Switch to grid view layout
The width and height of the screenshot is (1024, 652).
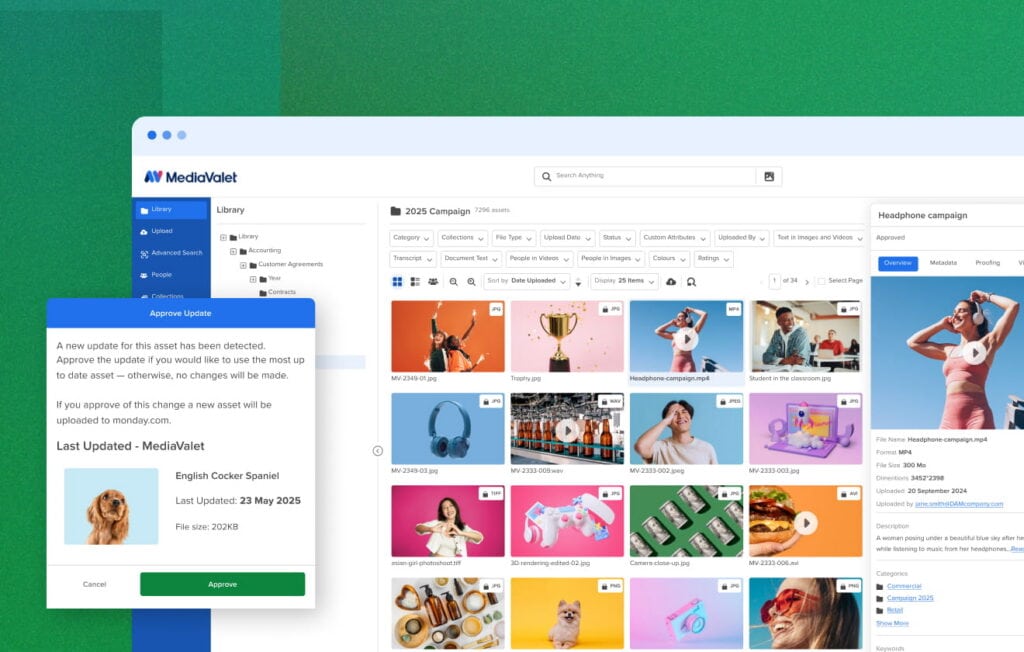coord(397,282)
